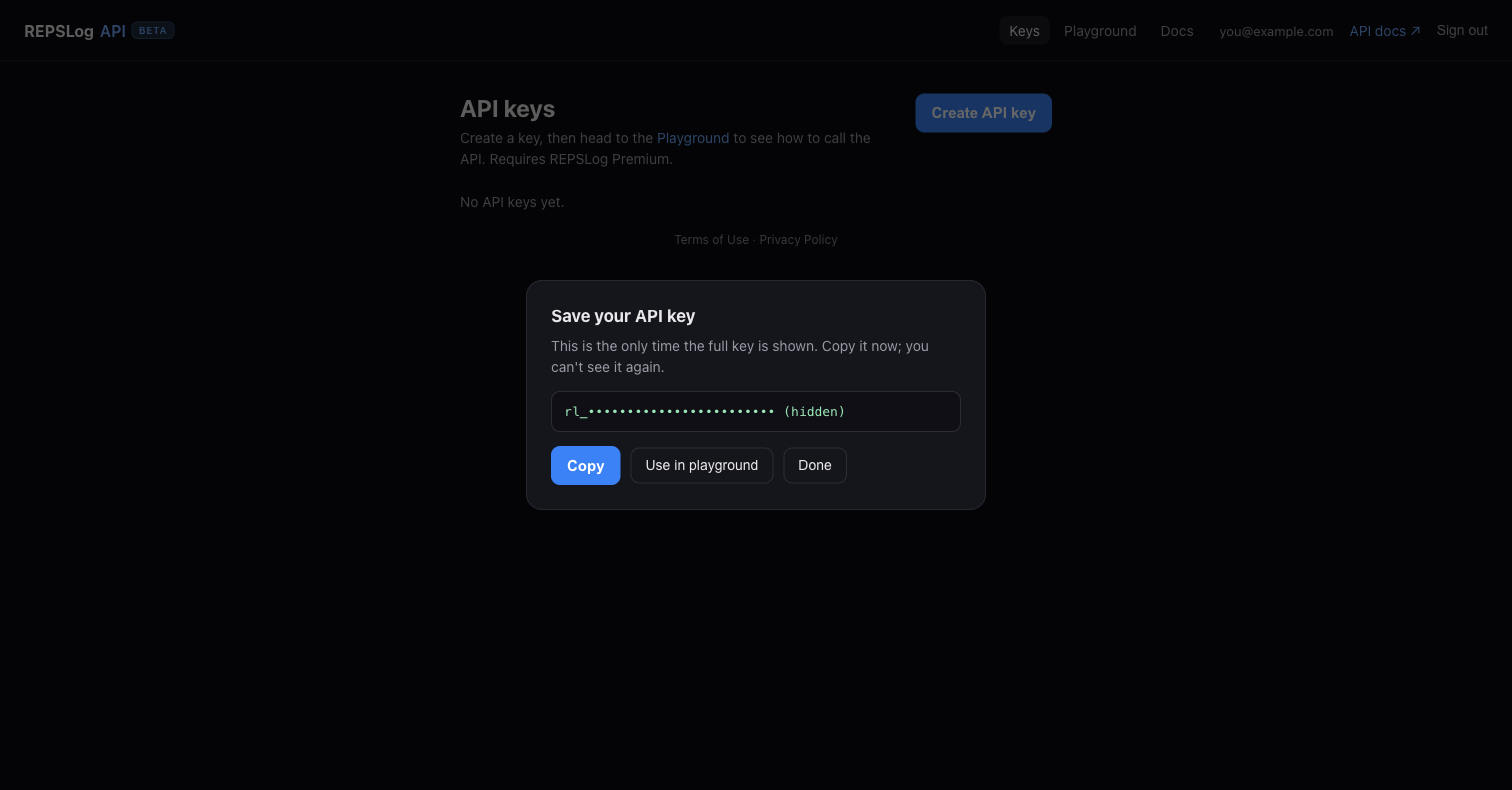1512x790 pixels.
Task: Sign out of the account
Action: click(x=1462, y=30)
